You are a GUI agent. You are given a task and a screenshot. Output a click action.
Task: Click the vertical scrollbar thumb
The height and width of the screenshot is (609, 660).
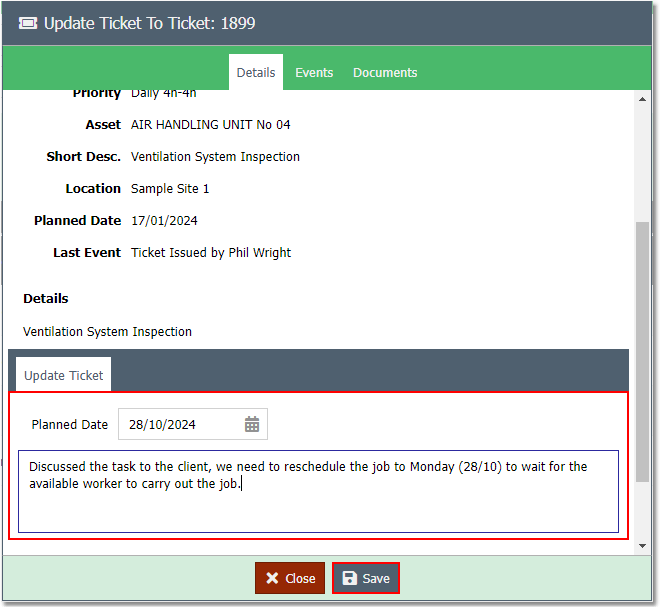pos(642,352)
